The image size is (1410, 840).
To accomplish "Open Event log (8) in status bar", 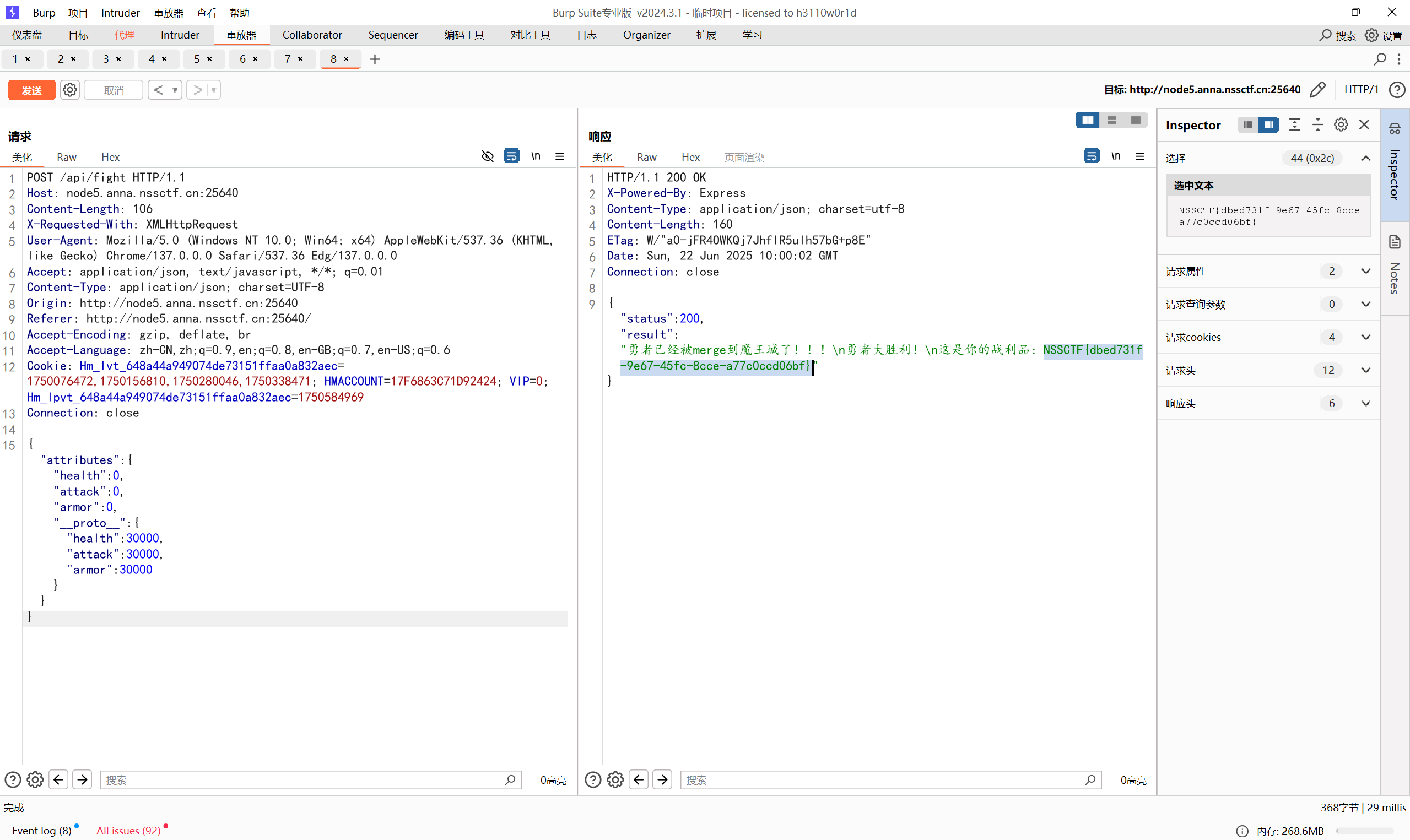I will click(42, 831).
